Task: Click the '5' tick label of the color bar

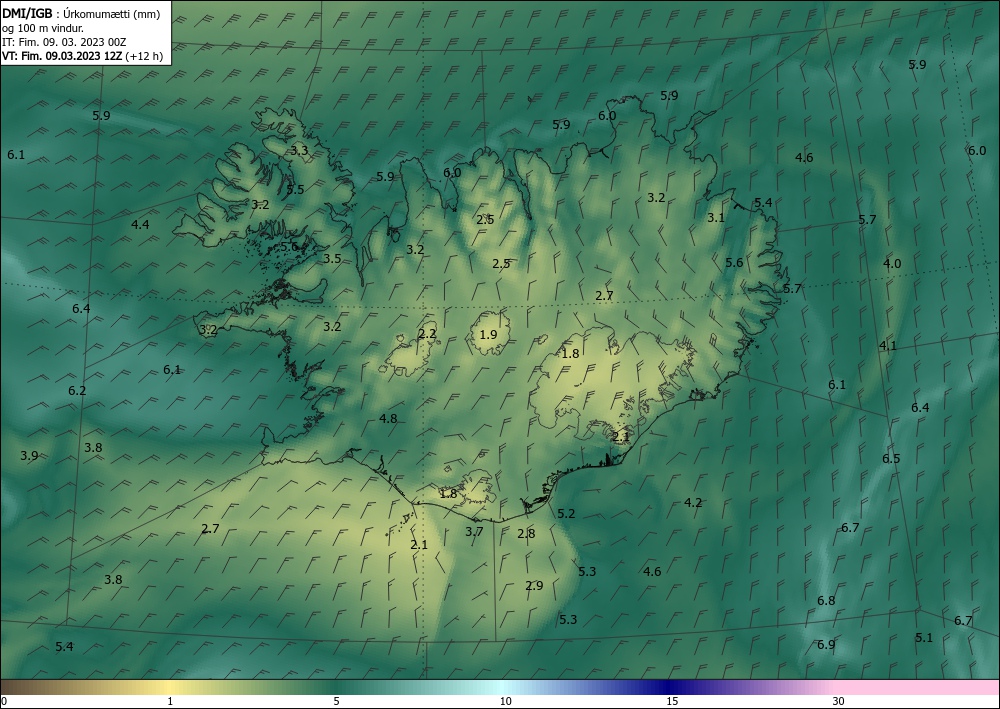Action: 336,701
